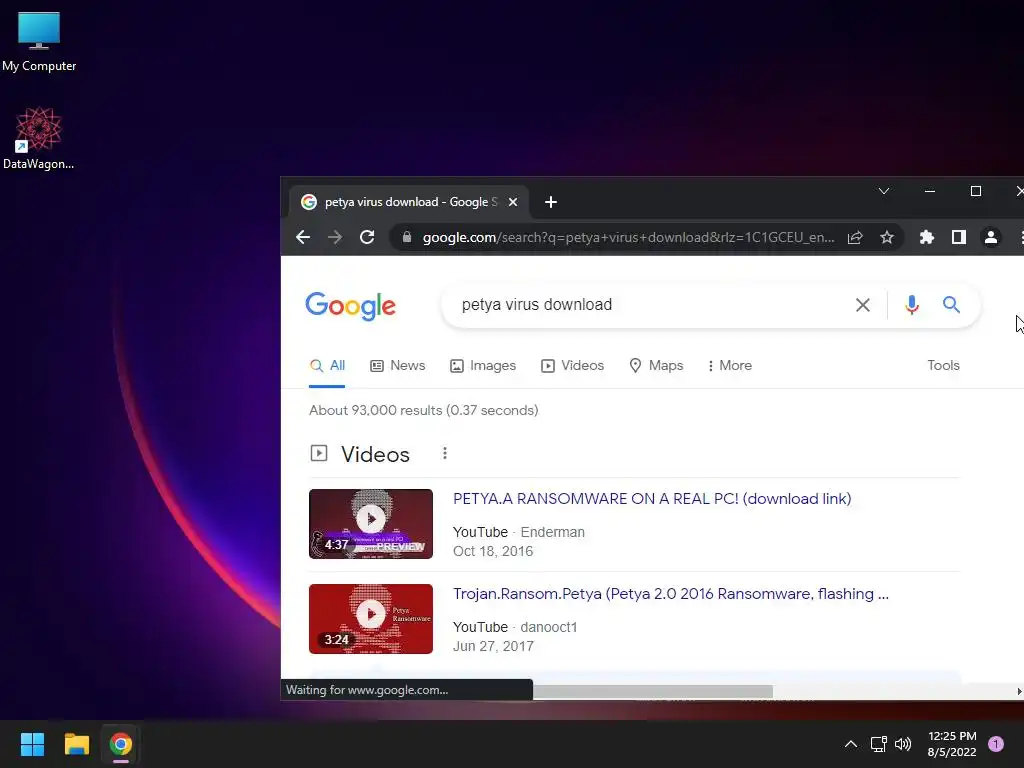1024x768 pixels.
Task: Open the Chrome Extensions puzzle icon
Action: point(927,237)
